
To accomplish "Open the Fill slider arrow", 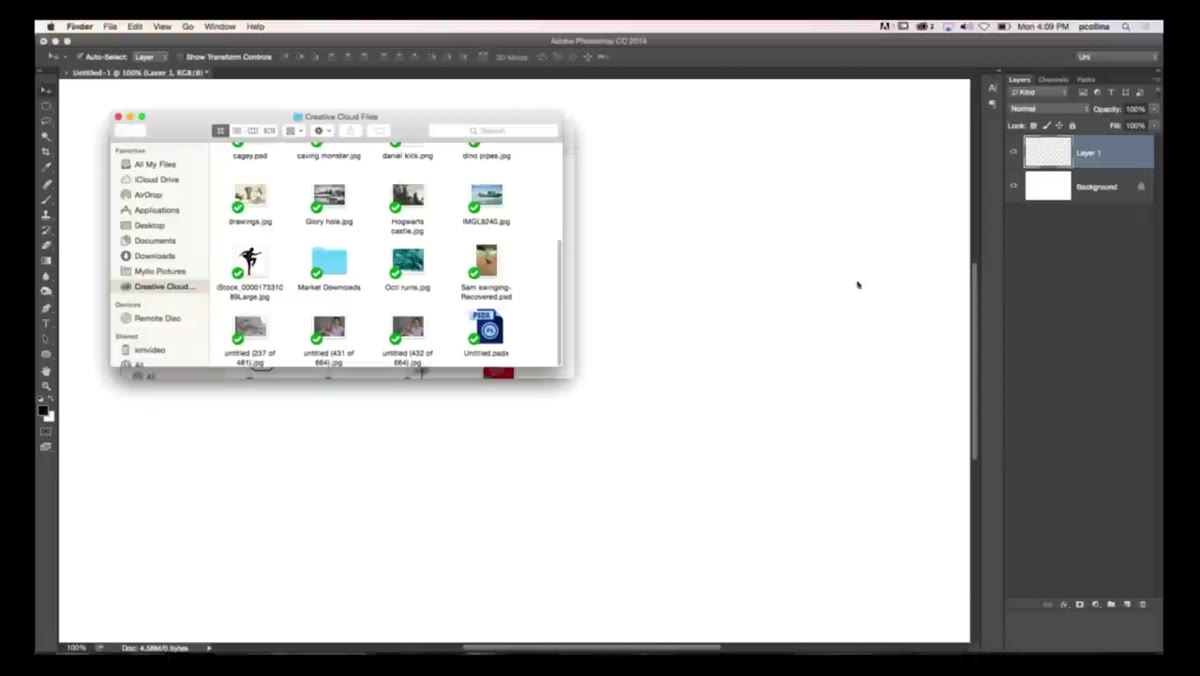I will 1154,126.
